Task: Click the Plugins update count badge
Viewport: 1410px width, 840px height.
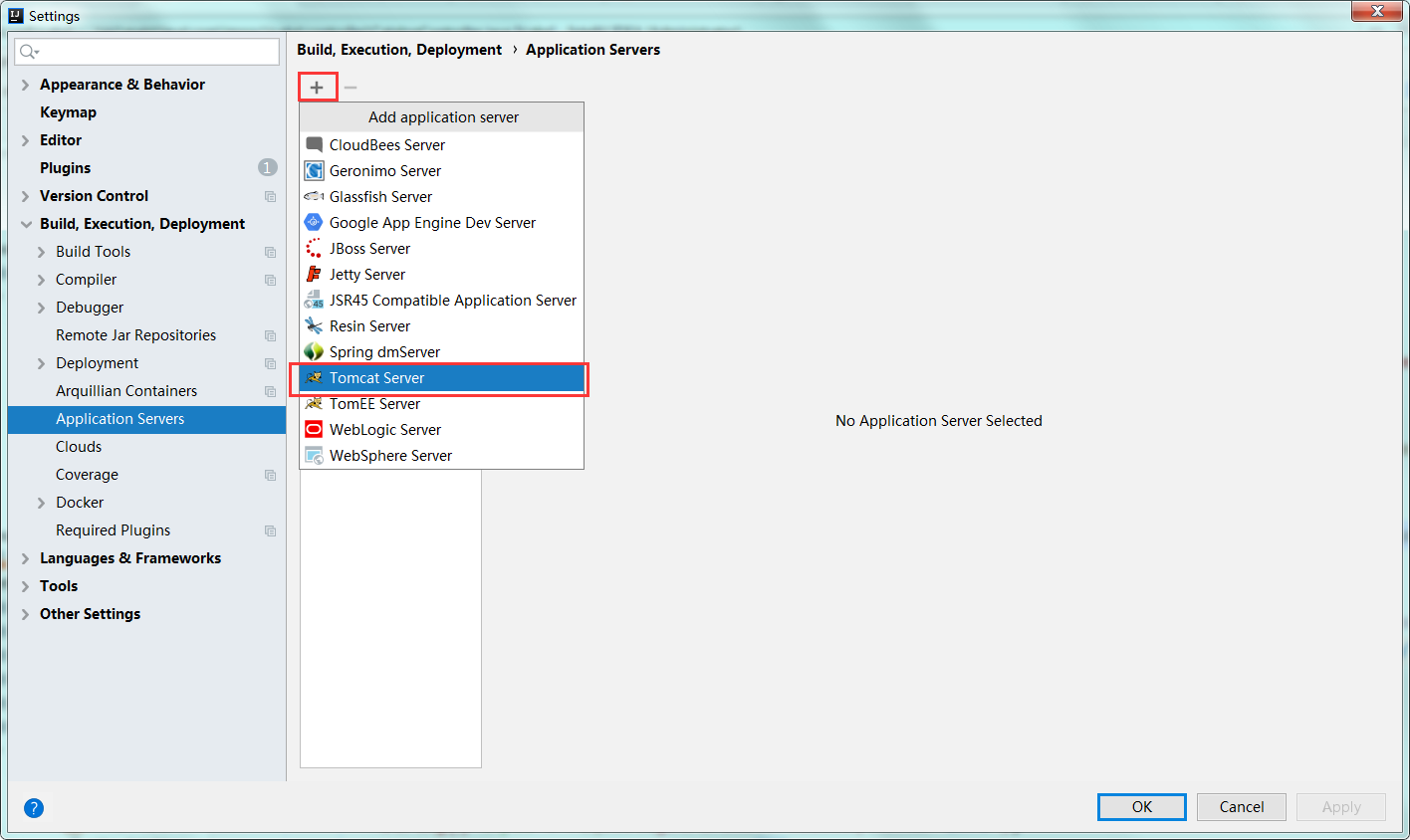Action: point(267,167)
